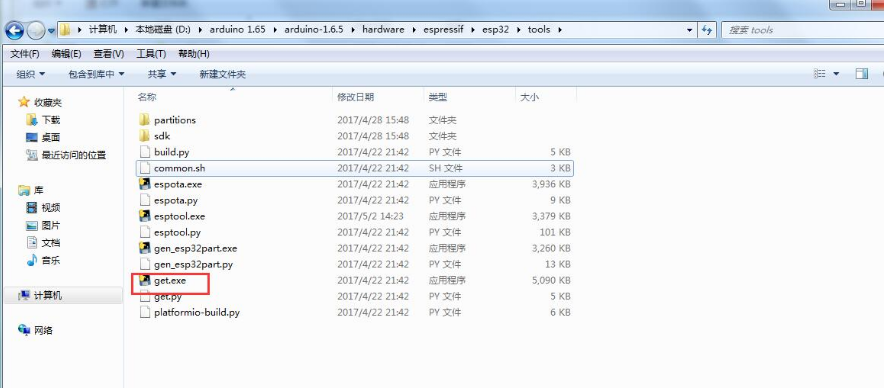Select 视频 library in navigation pane

51,208
